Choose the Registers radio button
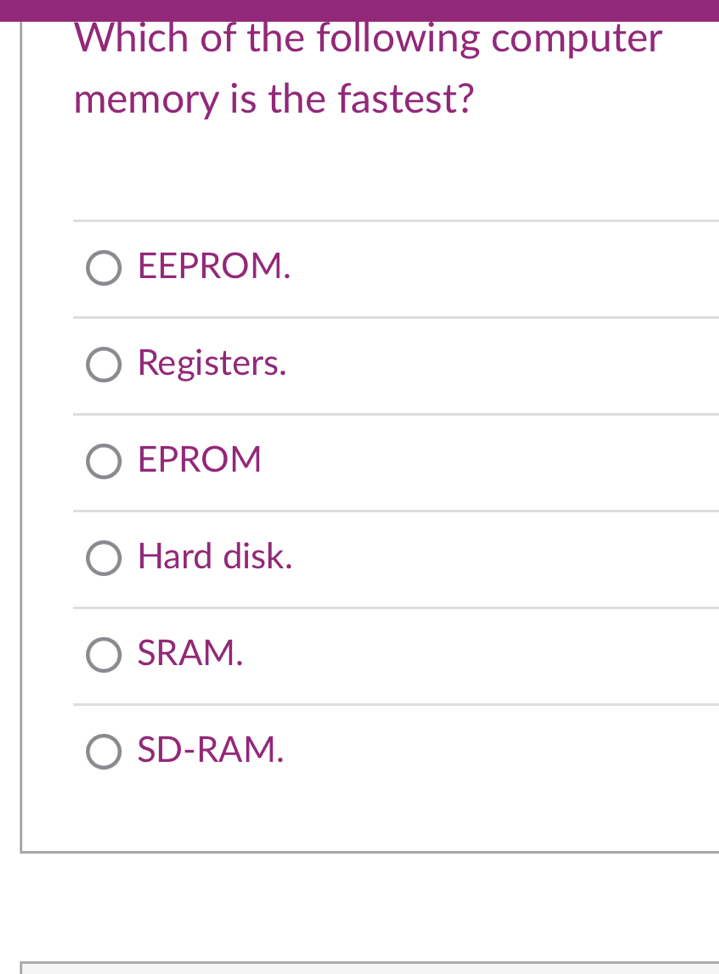719x974 pixels. click(x=104, y=365)
